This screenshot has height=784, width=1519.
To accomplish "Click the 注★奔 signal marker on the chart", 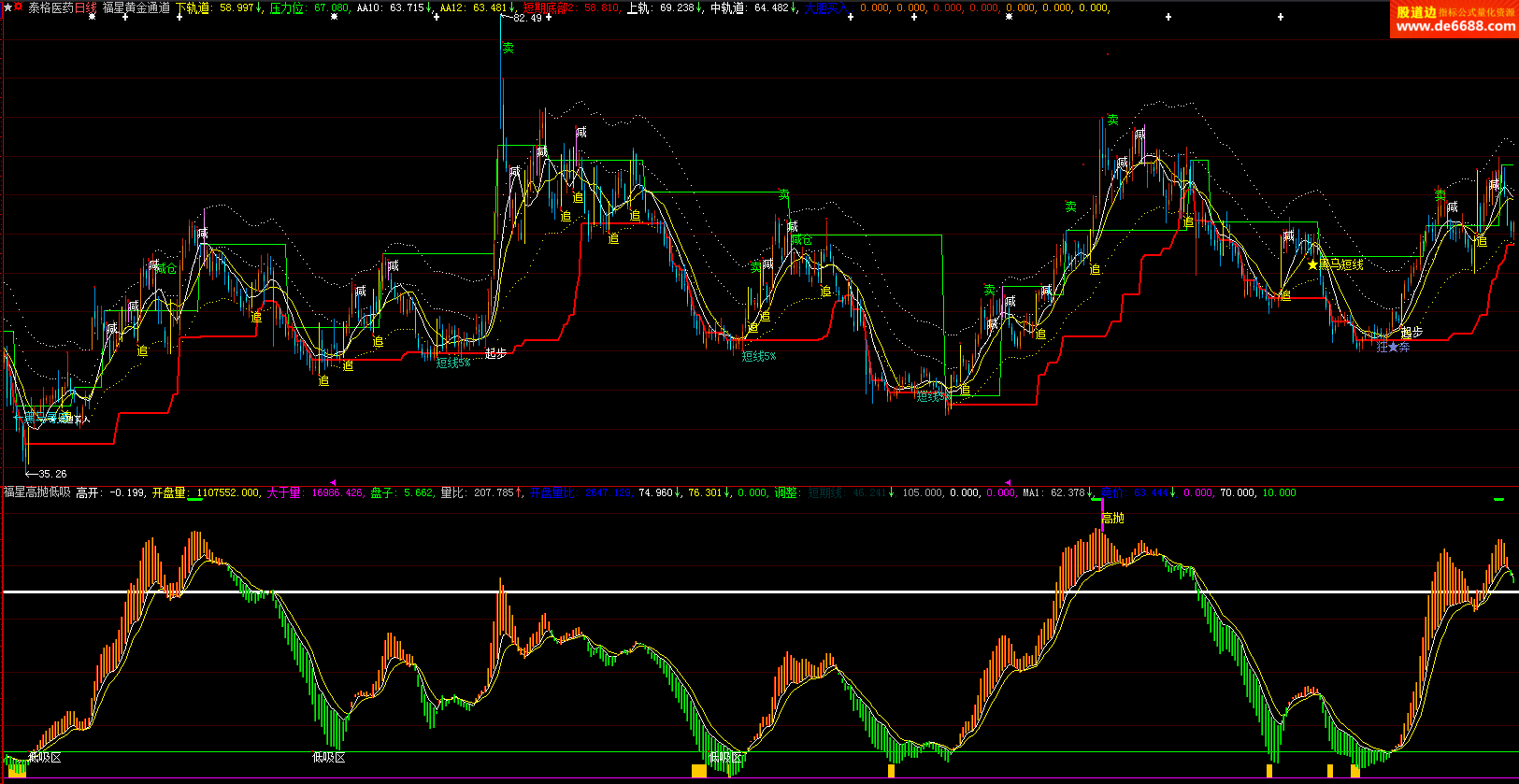I will (x=1393, y=348).
